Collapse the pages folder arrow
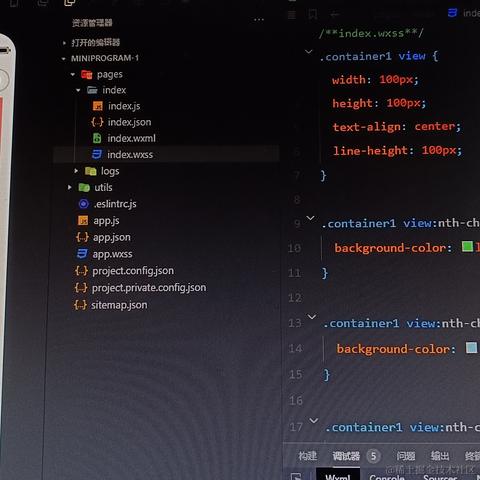The width and height of the screenshot is (480, 480). (x=73, y=74)
